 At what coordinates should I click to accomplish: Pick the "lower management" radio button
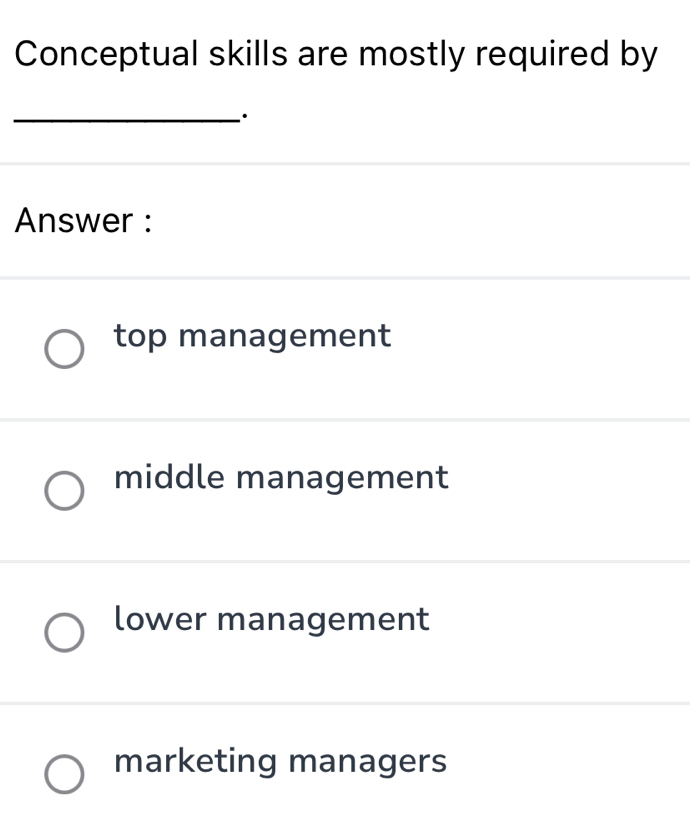(x=65, y=633)
